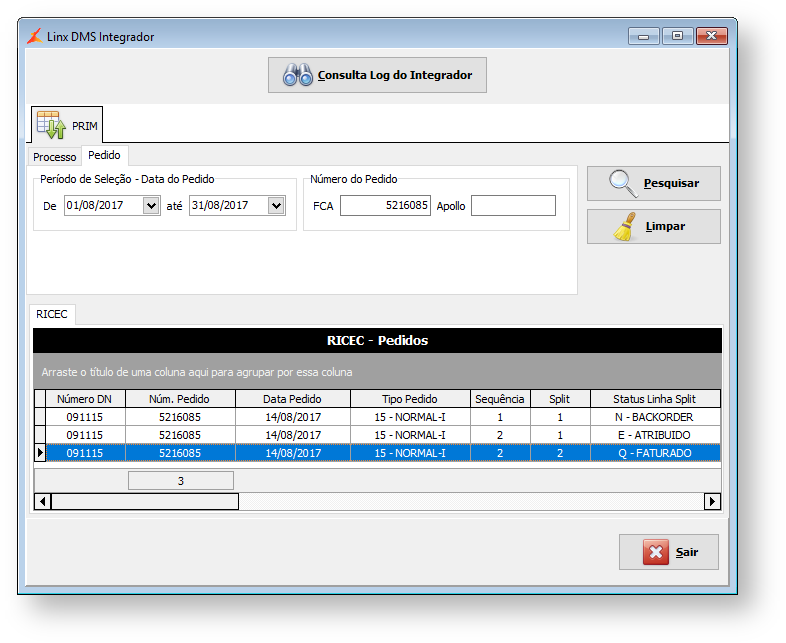Click the Linx DMS orange logo icon

tap(35, 36)
